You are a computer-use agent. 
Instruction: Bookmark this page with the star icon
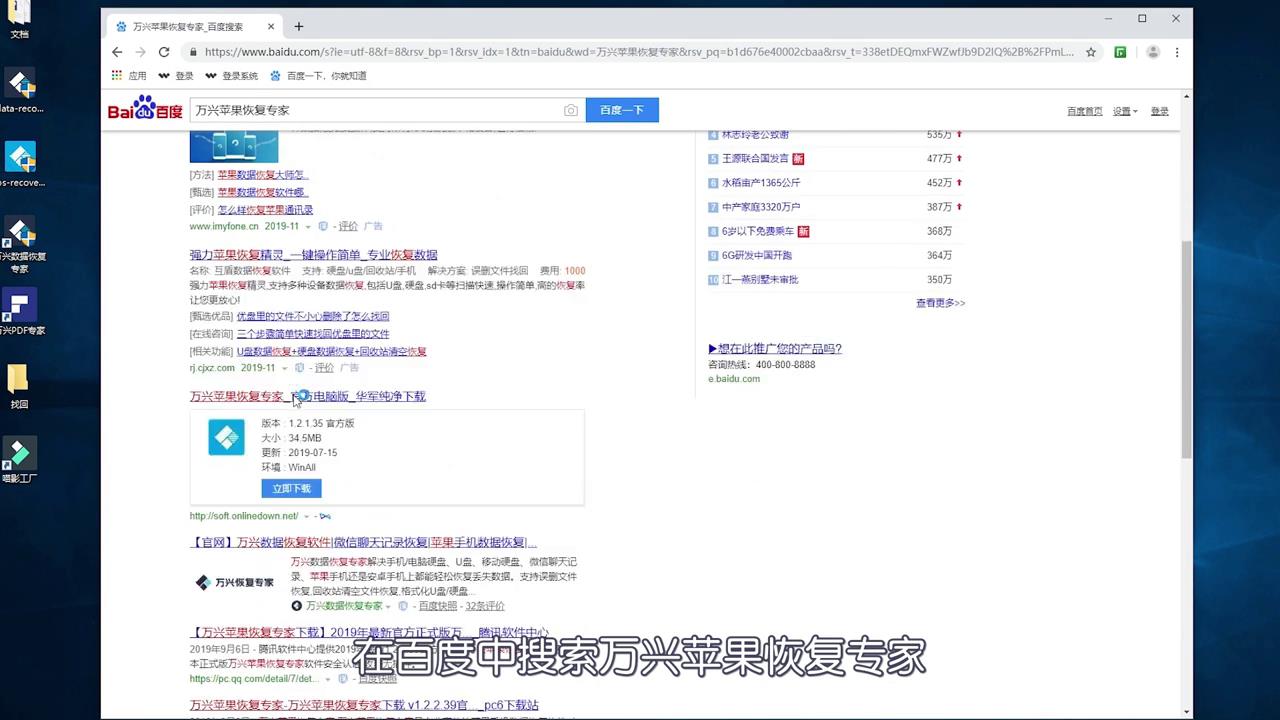click(x=1091, y=52)
